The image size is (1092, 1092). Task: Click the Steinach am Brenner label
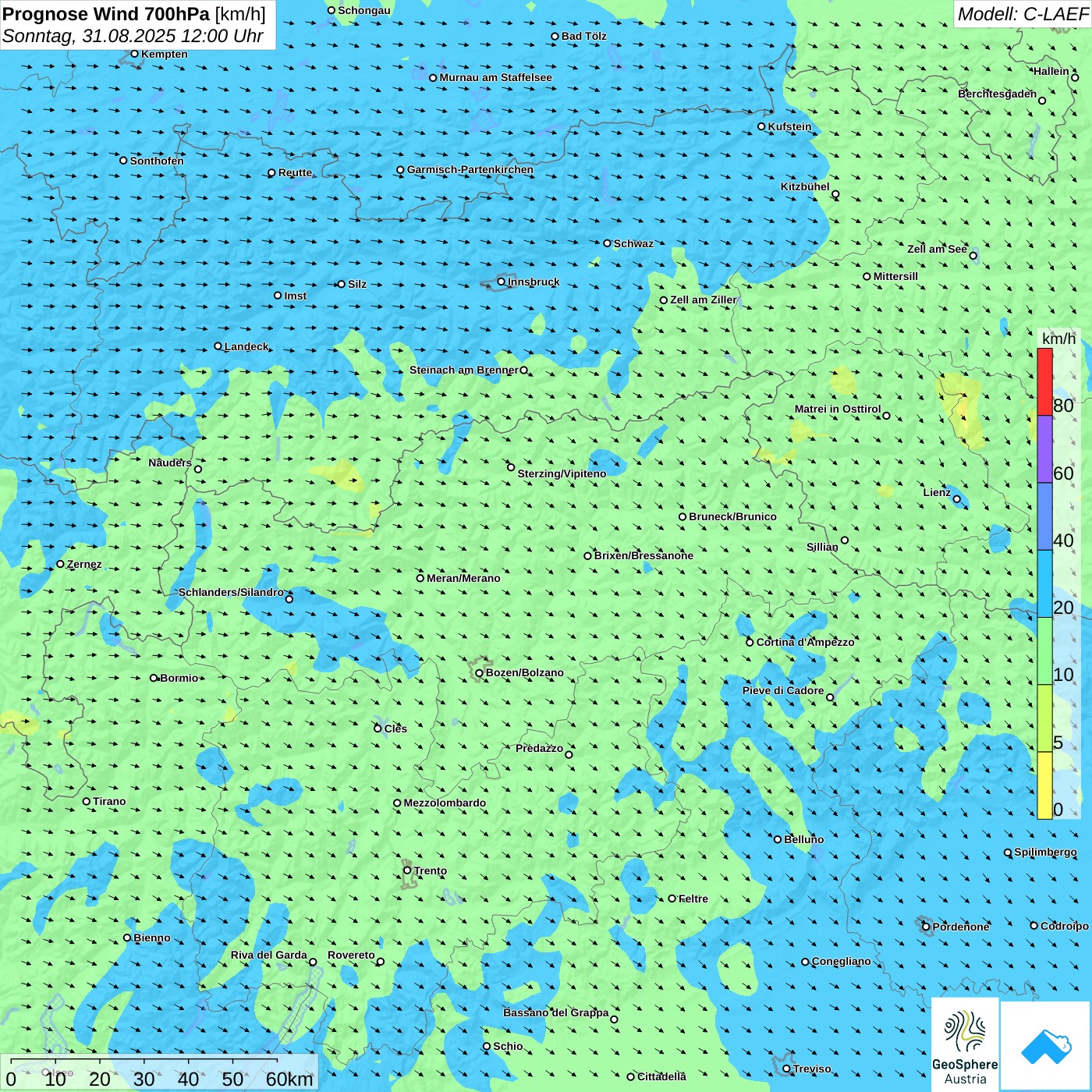point(464,370)
